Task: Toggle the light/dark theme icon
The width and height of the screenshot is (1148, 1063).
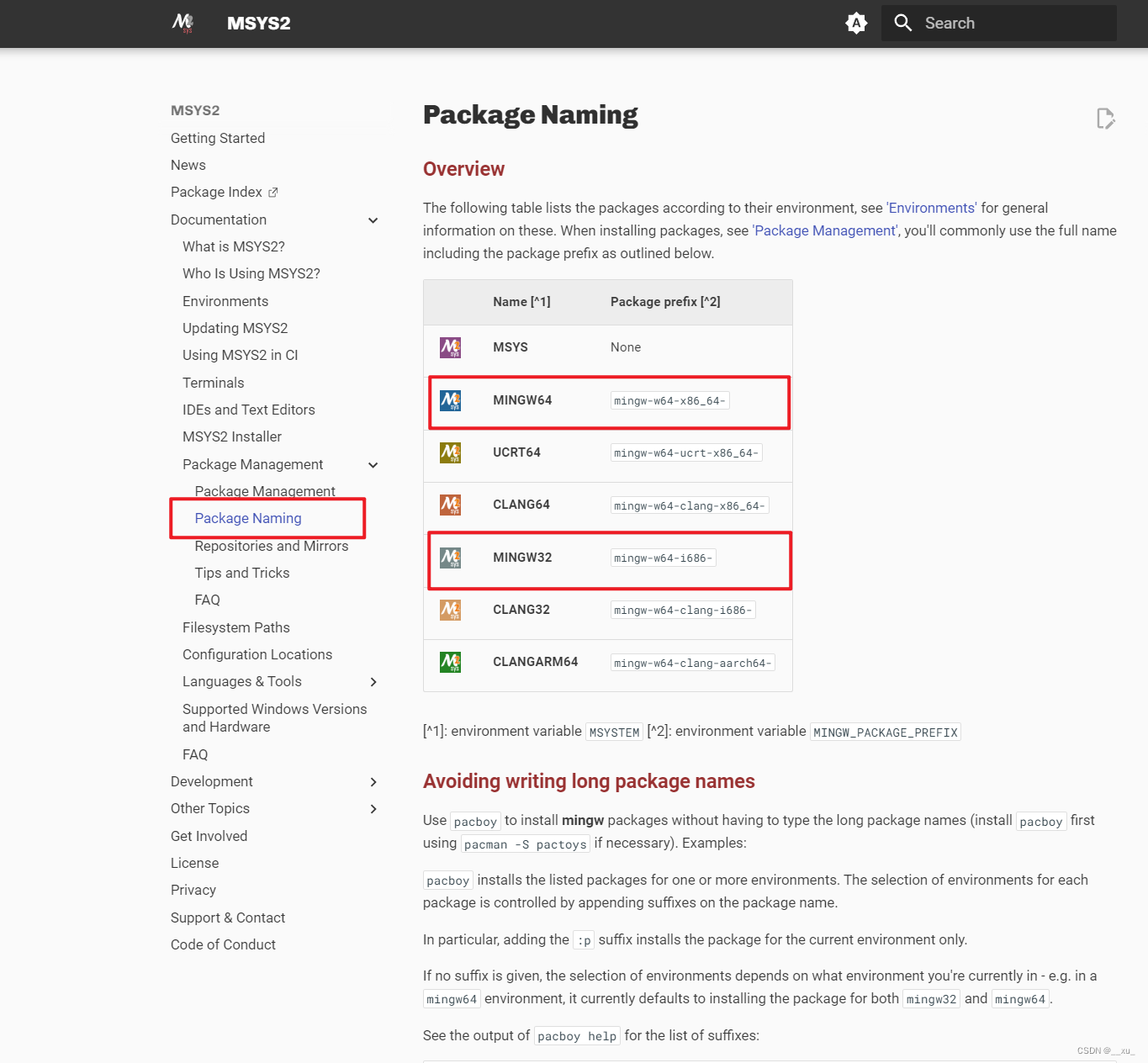Action: 856,23
